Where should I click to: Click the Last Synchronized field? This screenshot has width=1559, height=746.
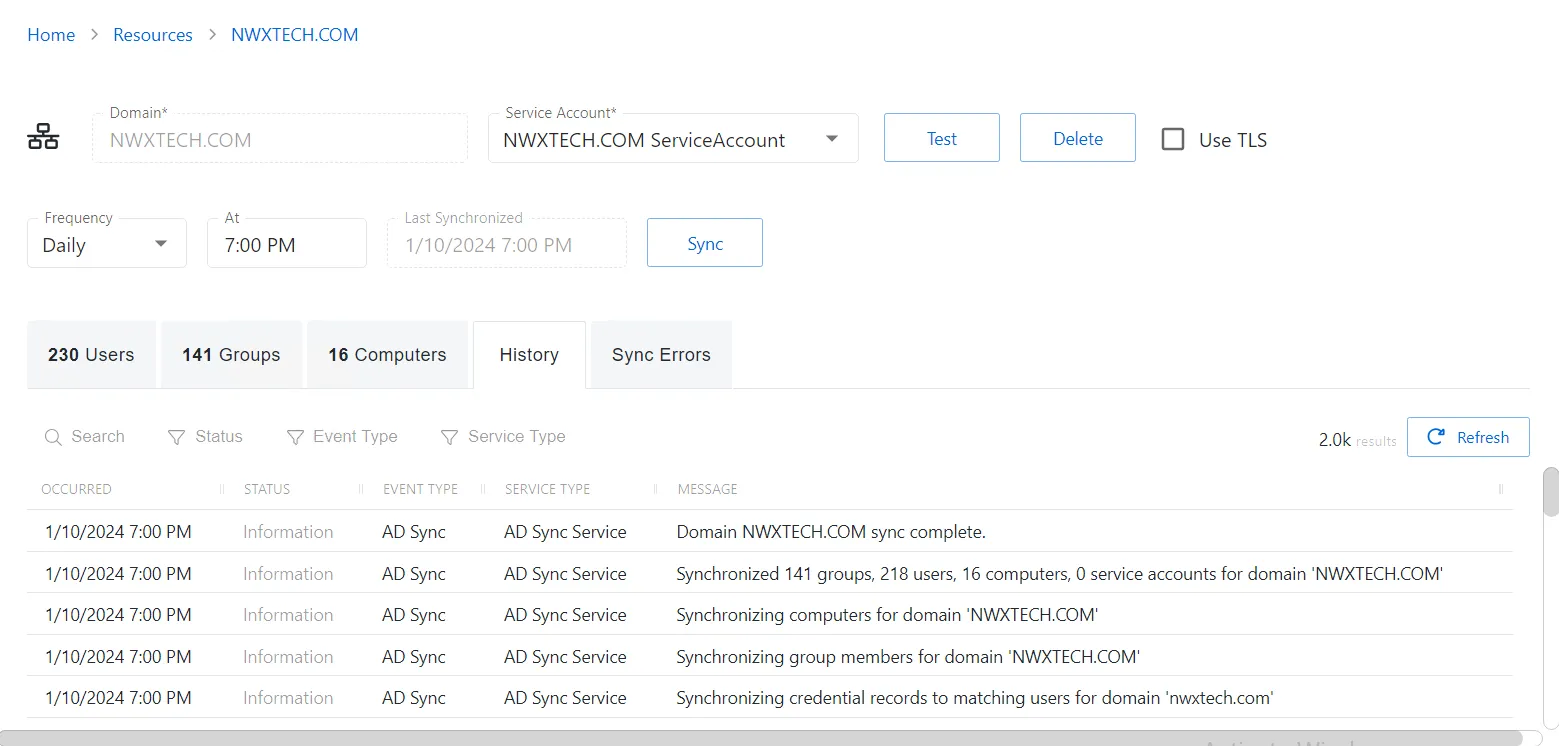(507, 244)
